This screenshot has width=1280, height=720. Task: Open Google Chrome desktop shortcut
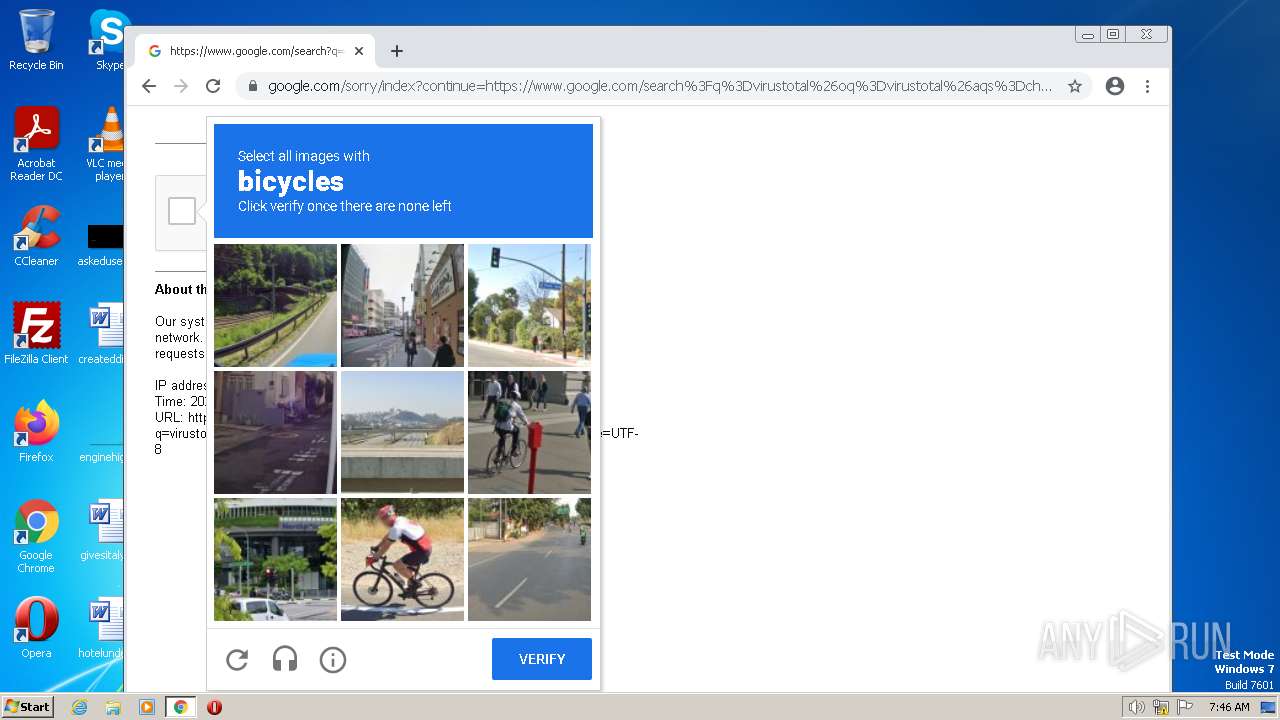tap(36, 536)
